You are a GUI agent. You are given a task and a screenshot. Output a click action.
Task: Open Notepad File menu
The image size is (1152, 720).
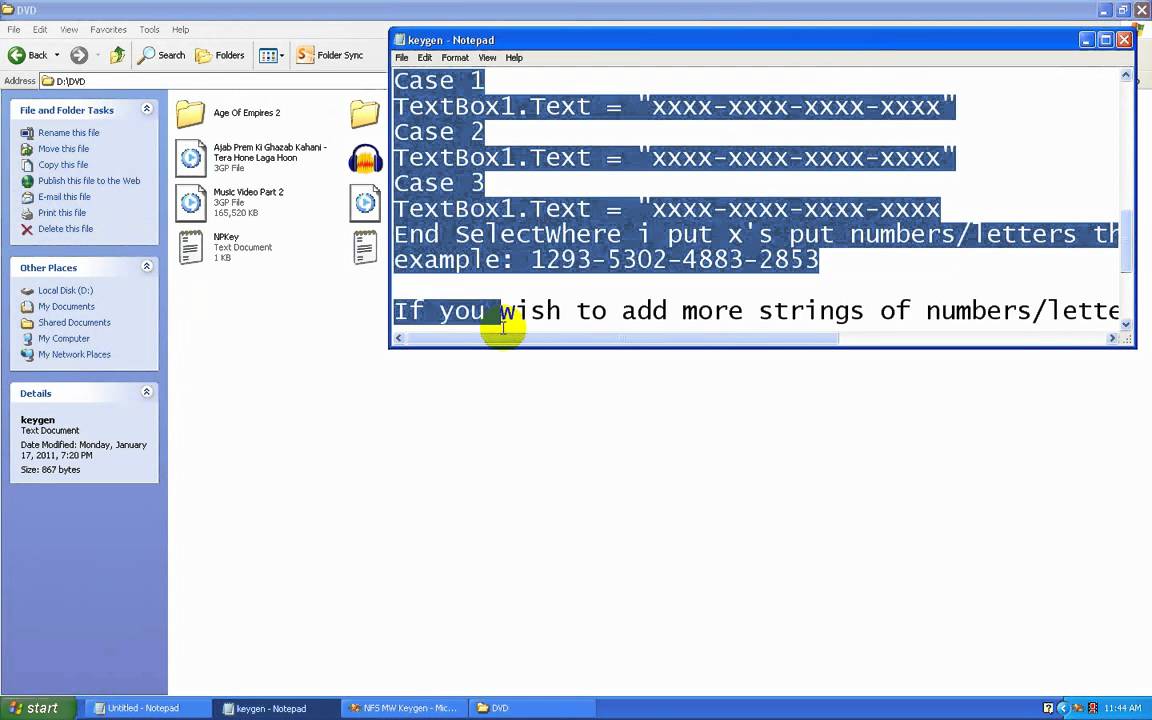click(x=402, y=57)
